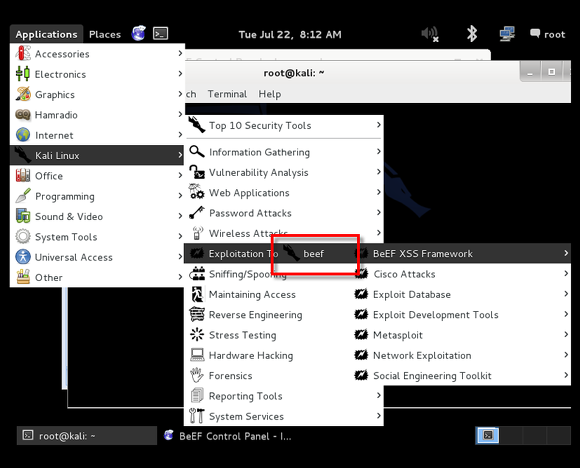
Task: Click the Wireless Attacks antenna icon
Action: pos(197,233)
